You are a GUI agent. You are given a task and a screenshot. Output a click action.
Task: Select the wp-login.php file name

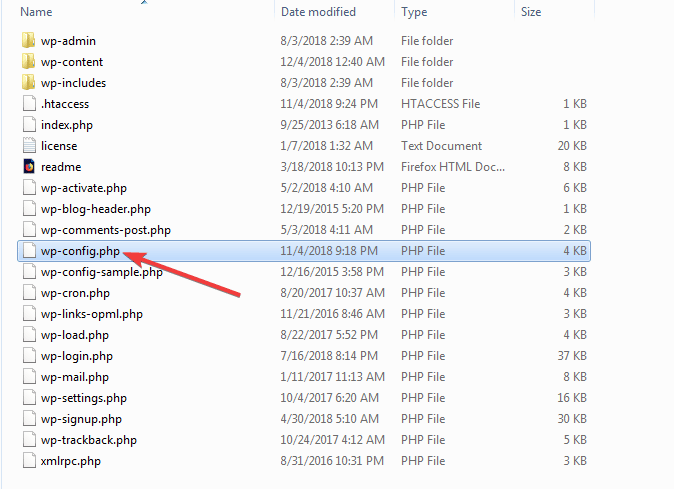click(76, 356)
